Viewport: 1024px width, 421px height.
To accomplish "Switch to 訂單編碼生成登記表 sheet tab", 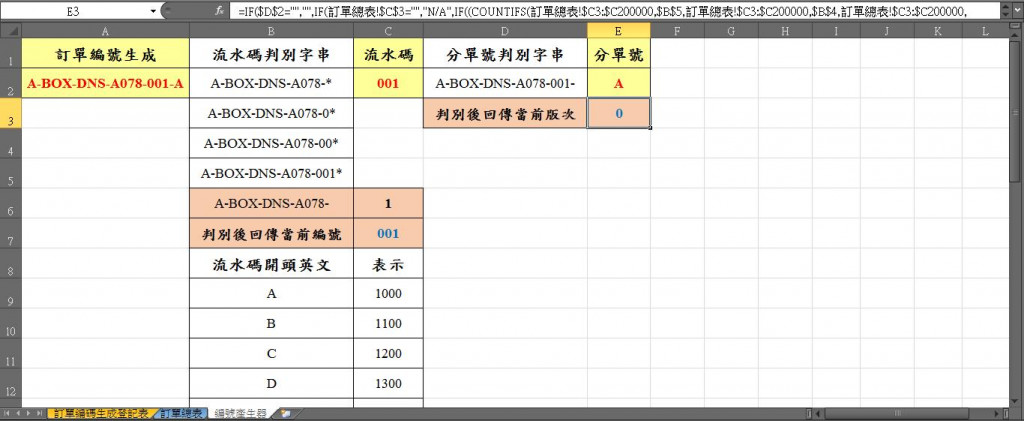I will coord(103,414).
